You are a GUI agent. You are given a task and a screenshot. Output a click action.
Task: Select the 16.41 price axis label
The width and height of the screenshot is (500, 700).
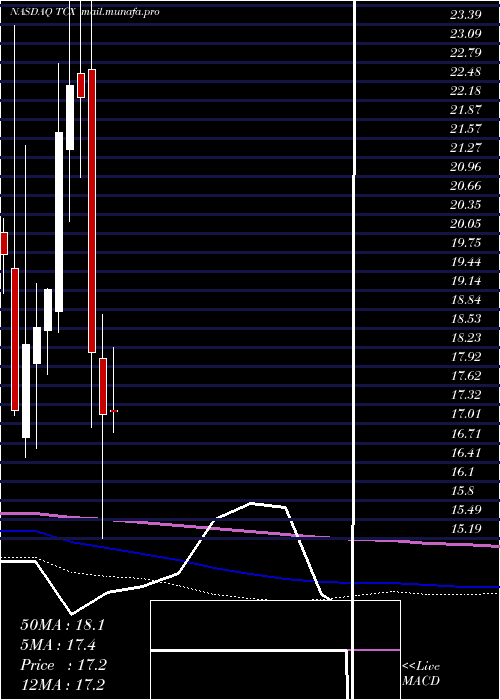point(466,453)
